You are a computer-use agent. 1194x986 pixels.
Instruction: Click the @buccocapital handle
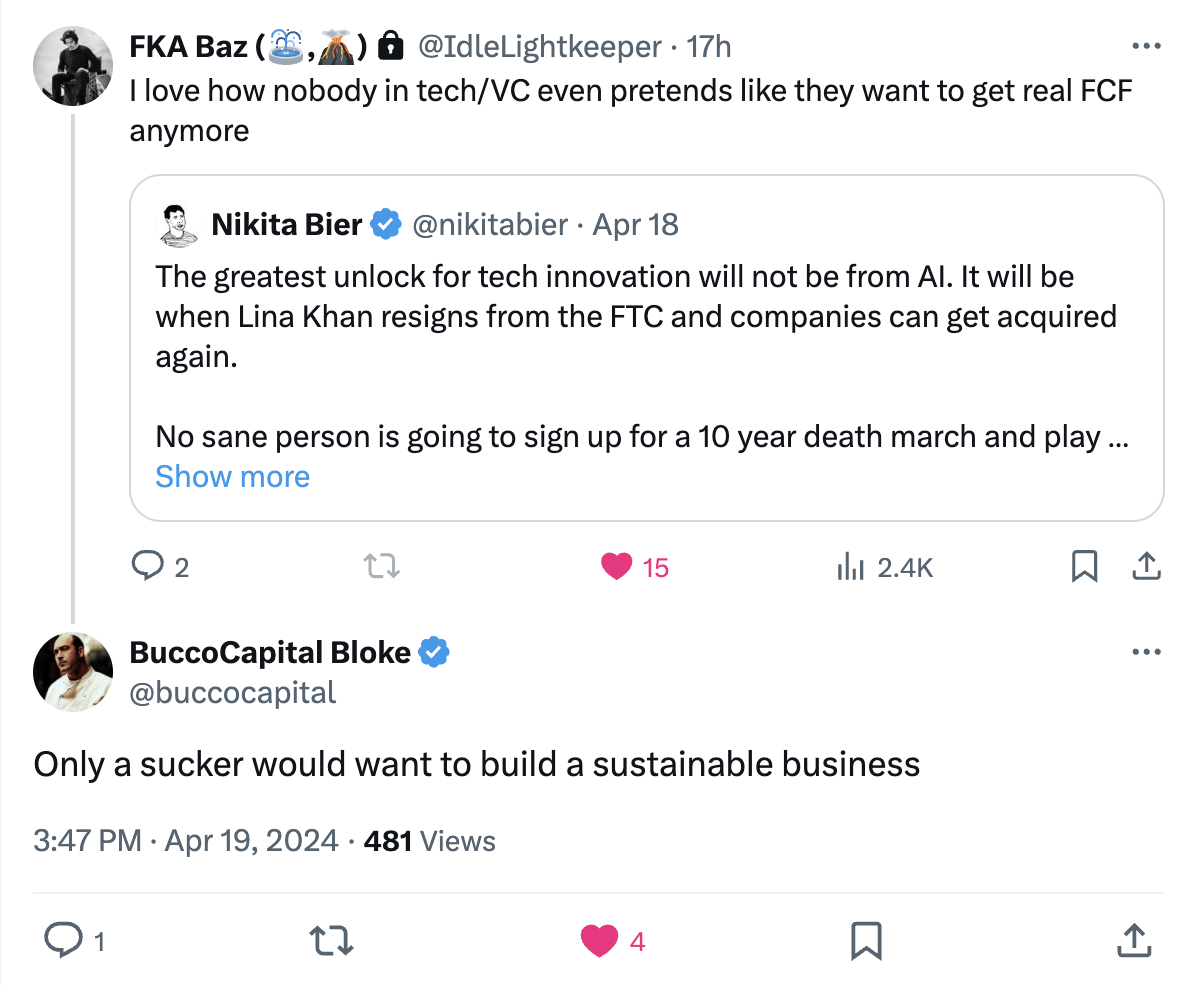[233, 692]
